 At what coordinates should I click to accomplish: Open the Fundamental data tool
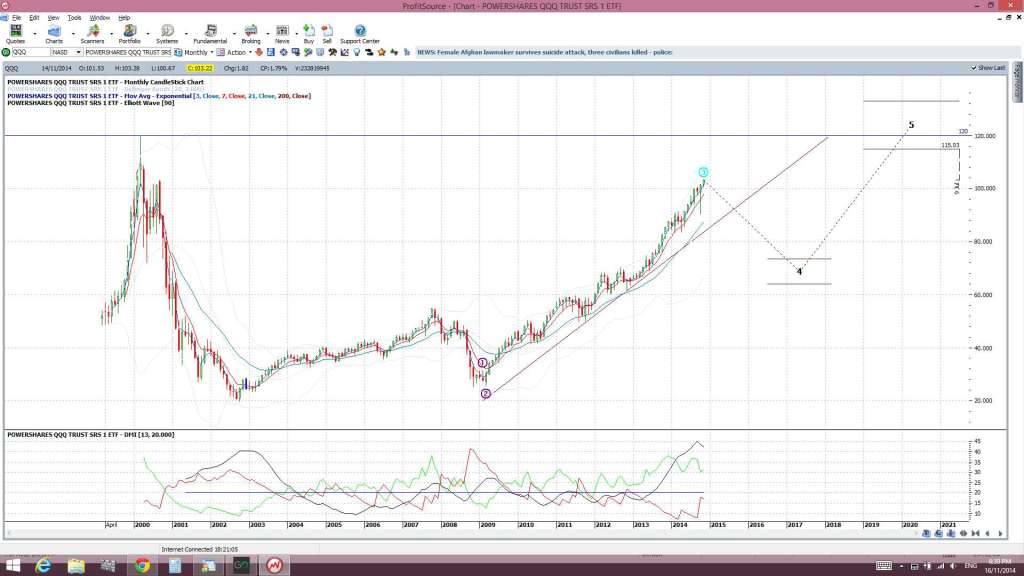pos(210,33)
